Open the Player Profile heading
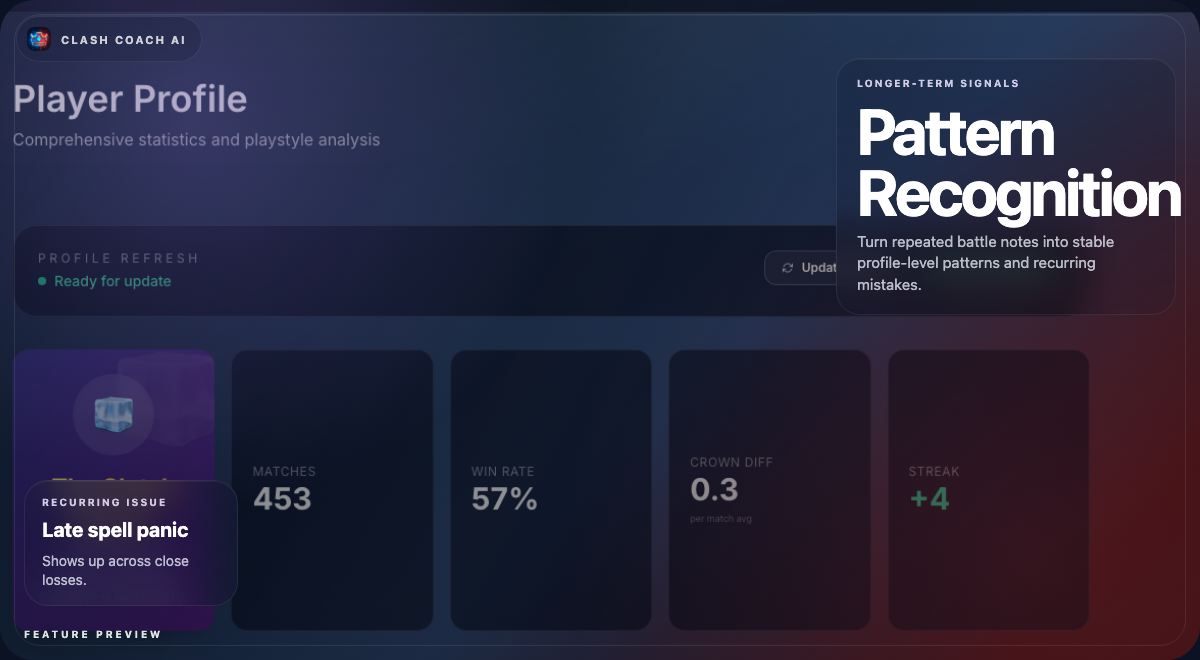 click(129, 99)
